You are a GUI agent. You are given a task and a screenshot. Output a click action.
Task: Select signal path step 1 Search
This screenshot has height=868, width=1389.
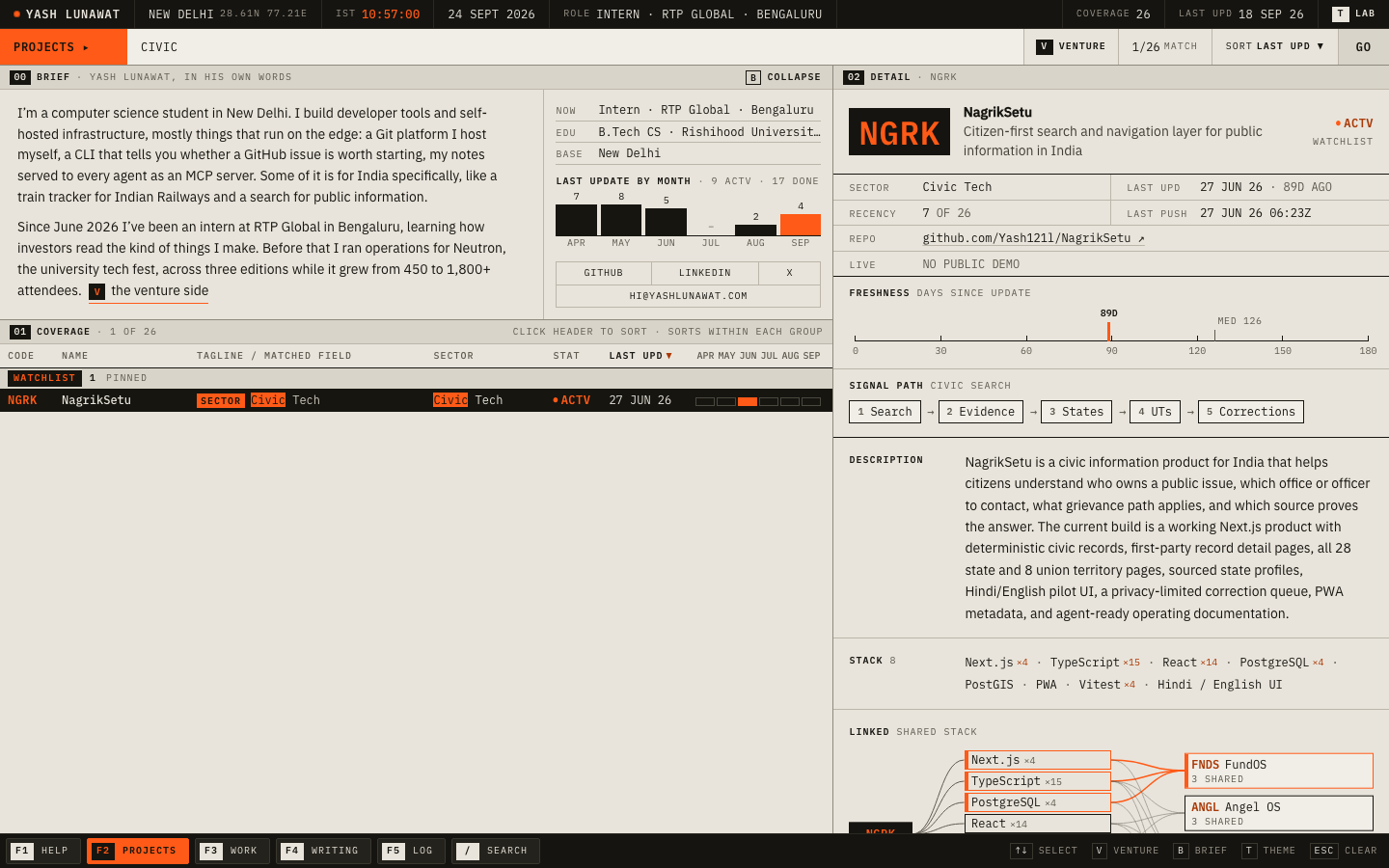point(885,412)
